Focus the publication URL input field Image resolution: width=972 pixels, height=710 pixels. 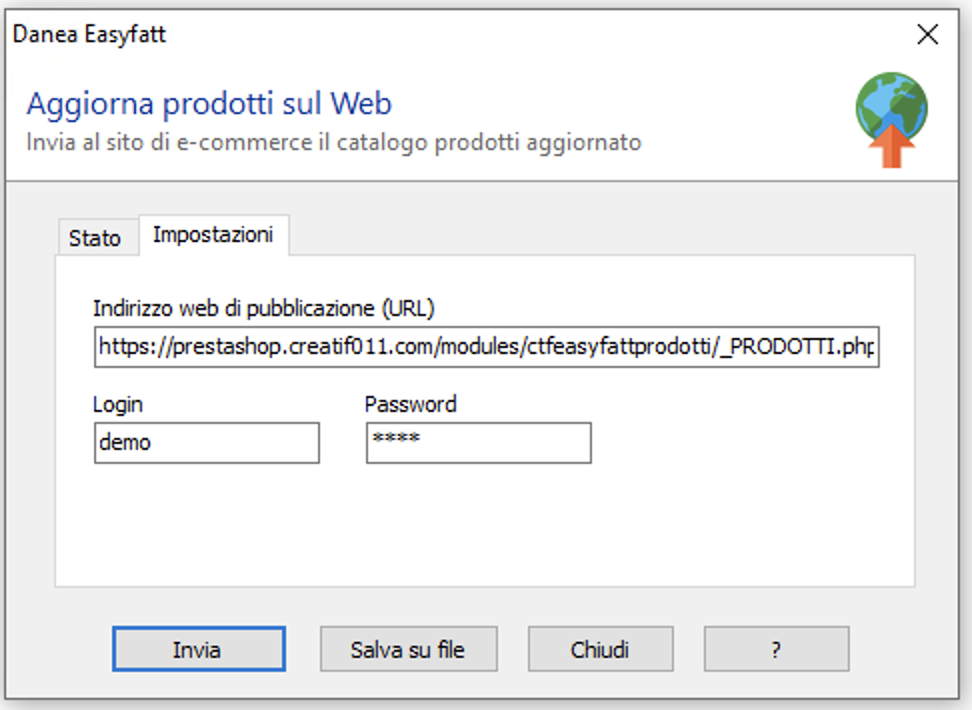487,347
